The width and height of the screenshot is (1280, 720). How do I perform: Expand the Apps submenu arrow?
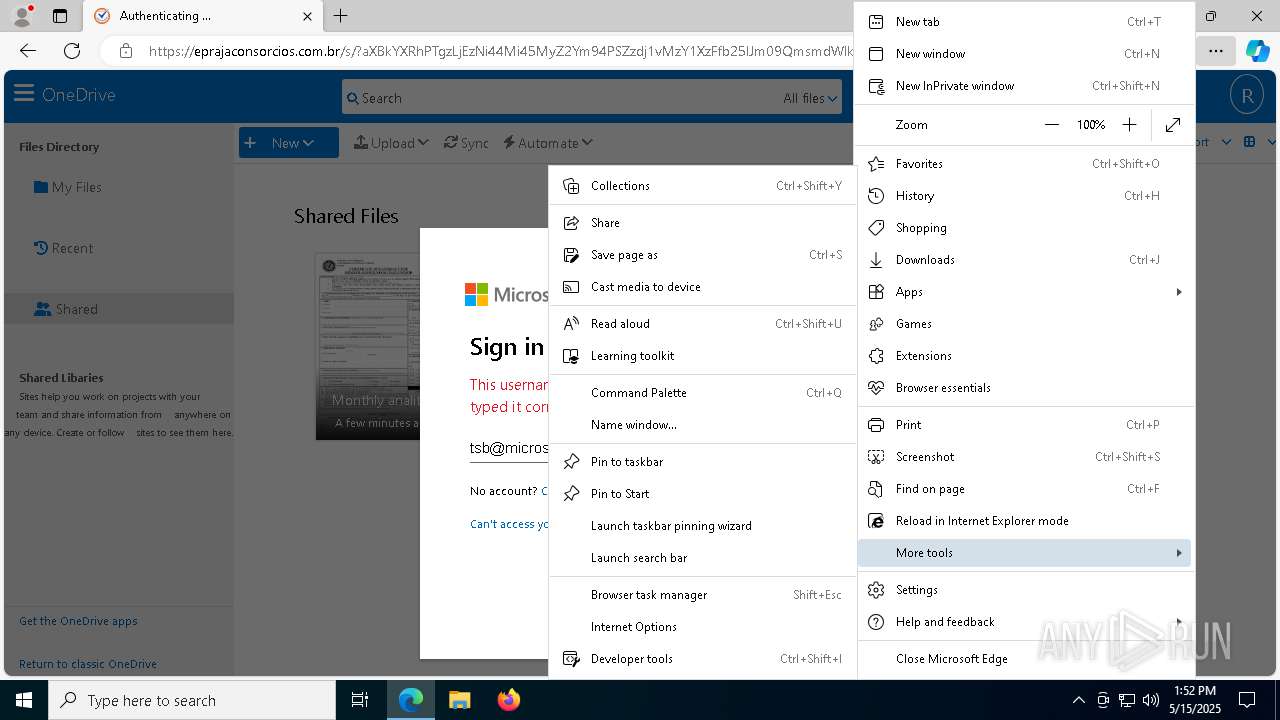tap(1179, 292)
